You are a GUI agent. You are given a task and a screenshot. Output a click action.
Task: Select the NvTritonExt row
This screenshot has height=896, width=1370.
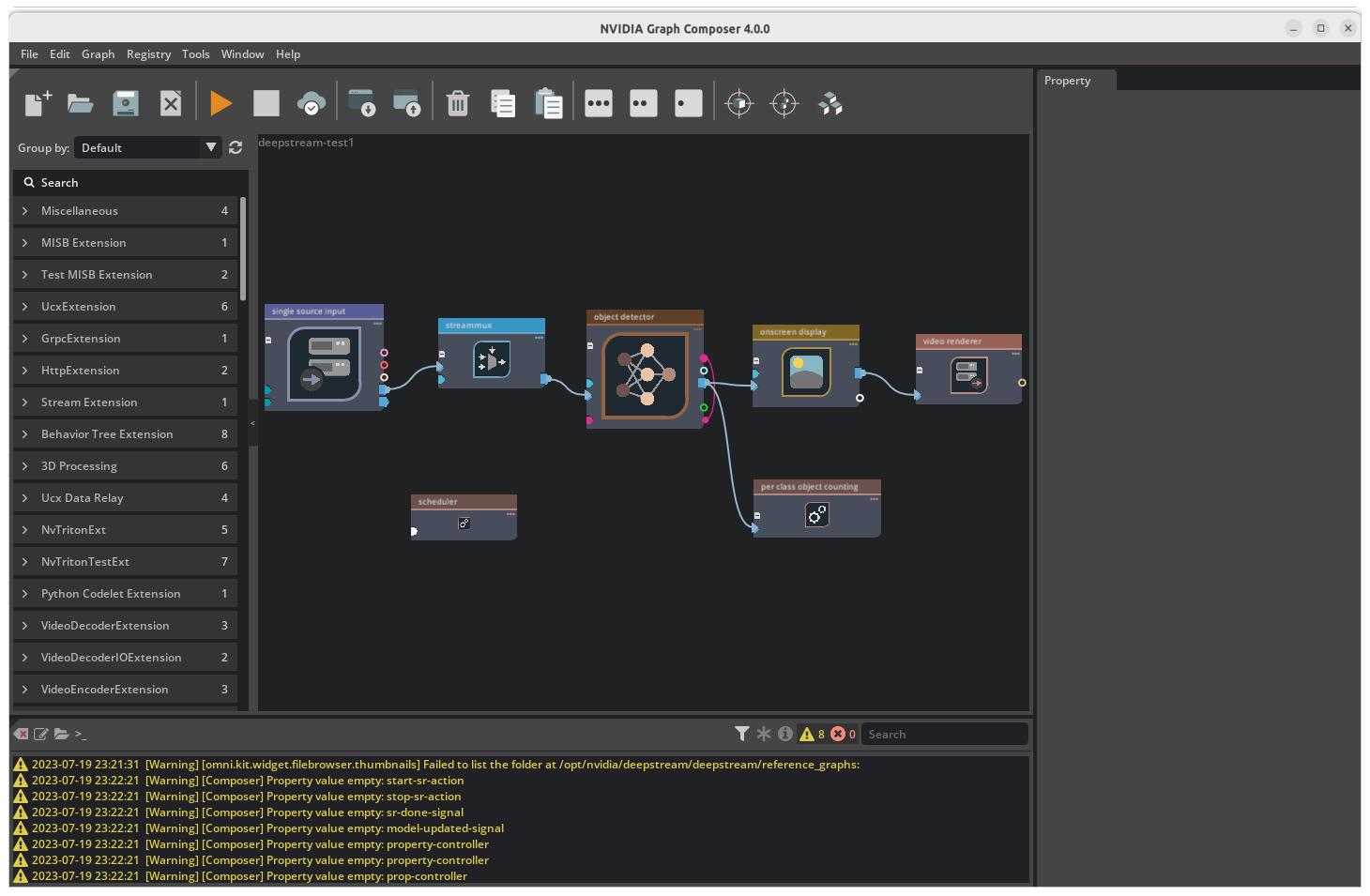pyautogui.click(x=126, y=530)
